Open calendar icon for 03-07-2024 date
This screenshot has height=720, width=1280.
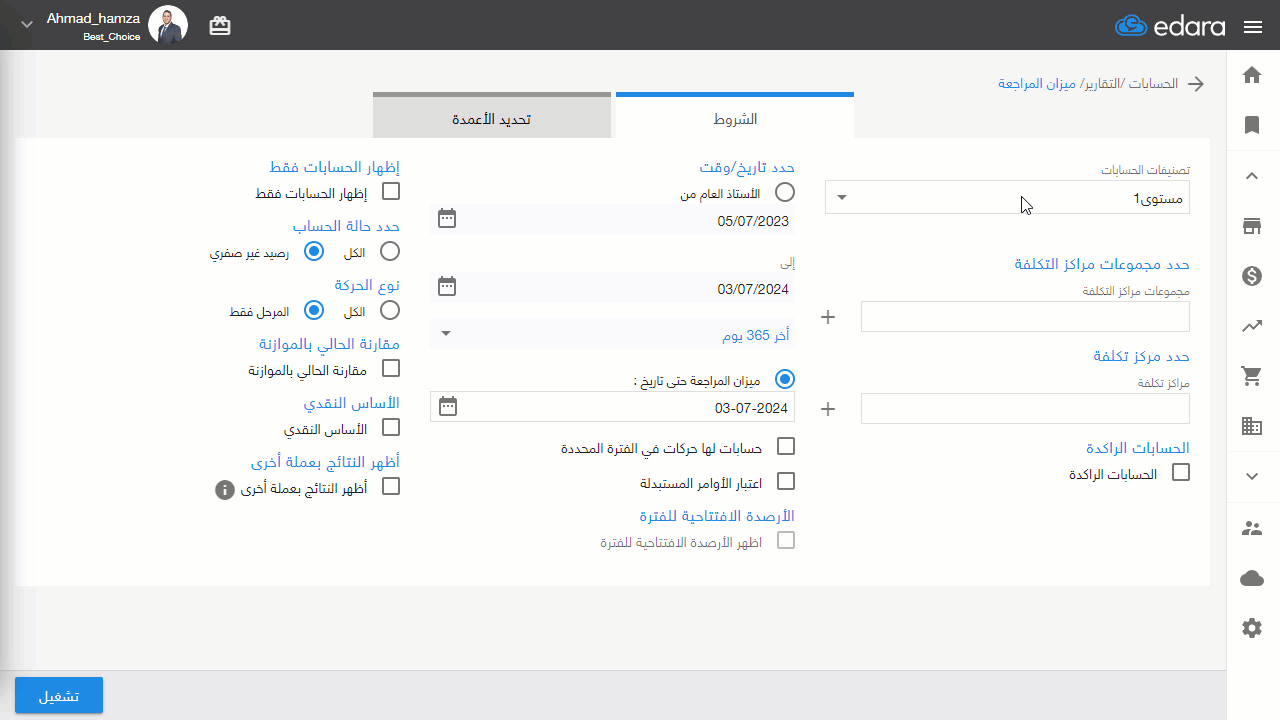[447, 406]
